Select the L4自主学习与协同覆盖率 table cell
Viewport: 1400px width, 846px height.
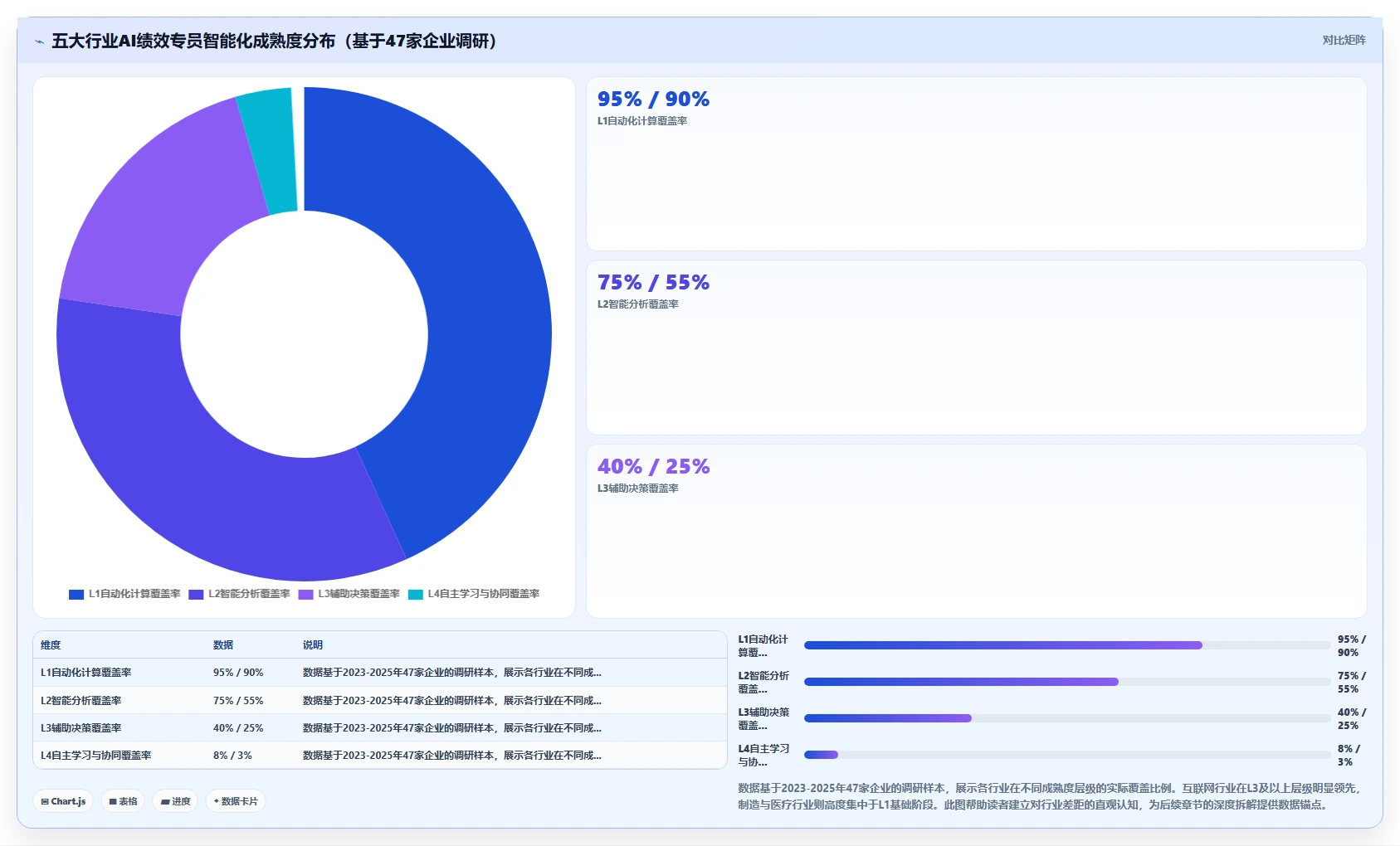pyautogui.click(x=96, y=756)
